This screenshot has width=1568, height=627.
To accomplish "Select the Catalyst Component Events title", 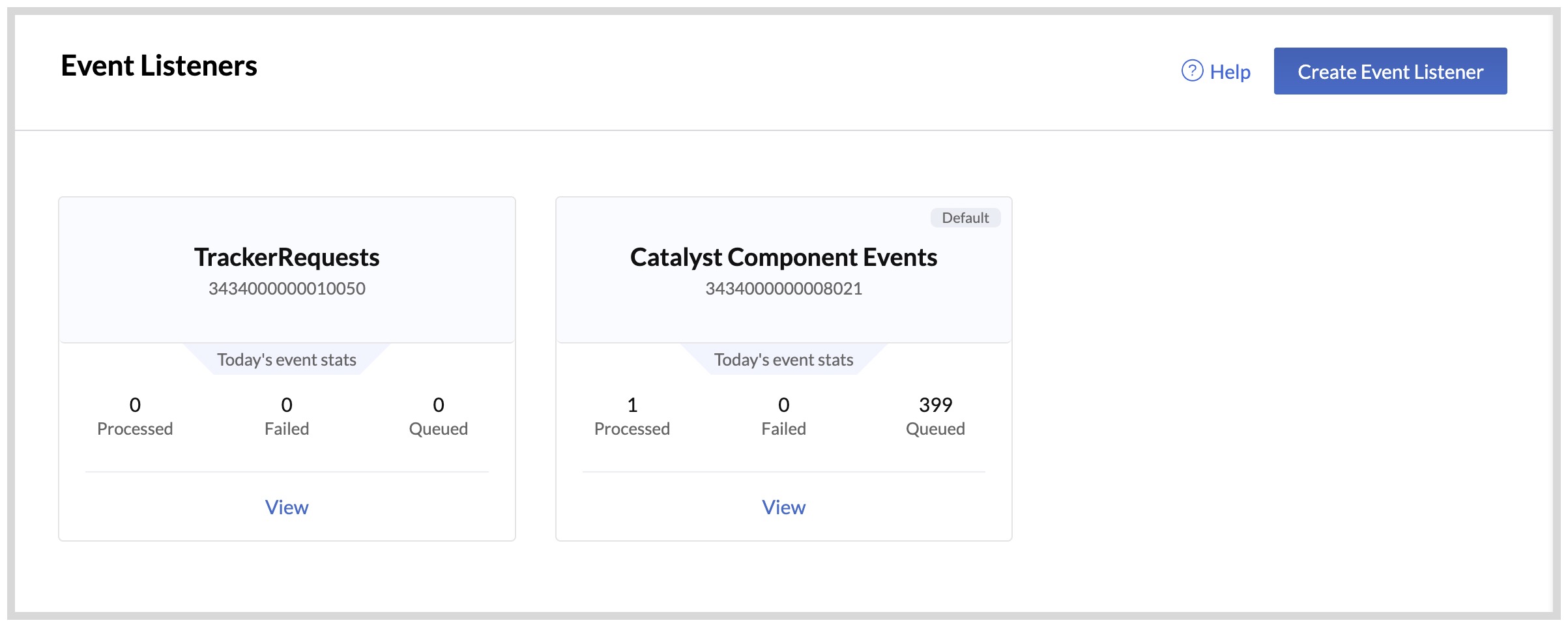I will click(782, 257).
